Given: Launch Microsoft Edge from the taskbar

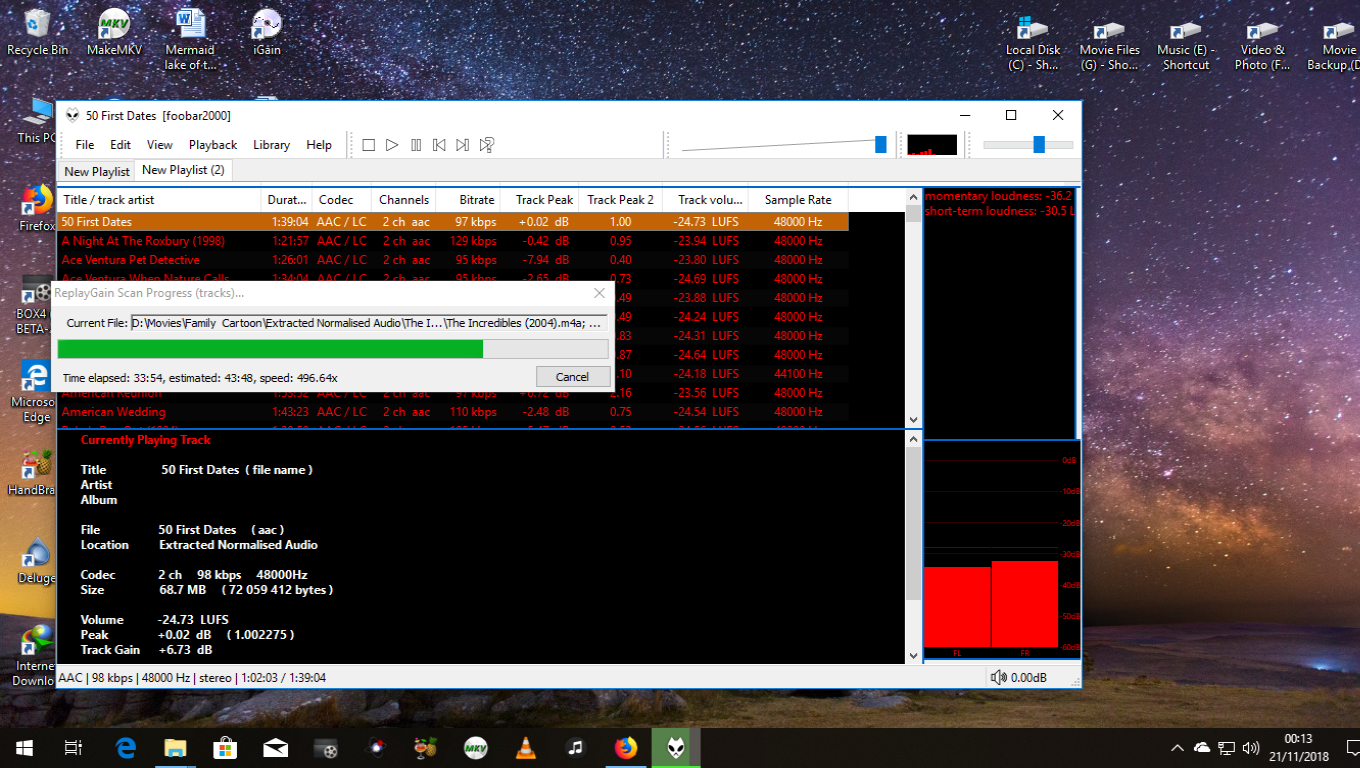Looking at the screenshot, I should 125,748.
